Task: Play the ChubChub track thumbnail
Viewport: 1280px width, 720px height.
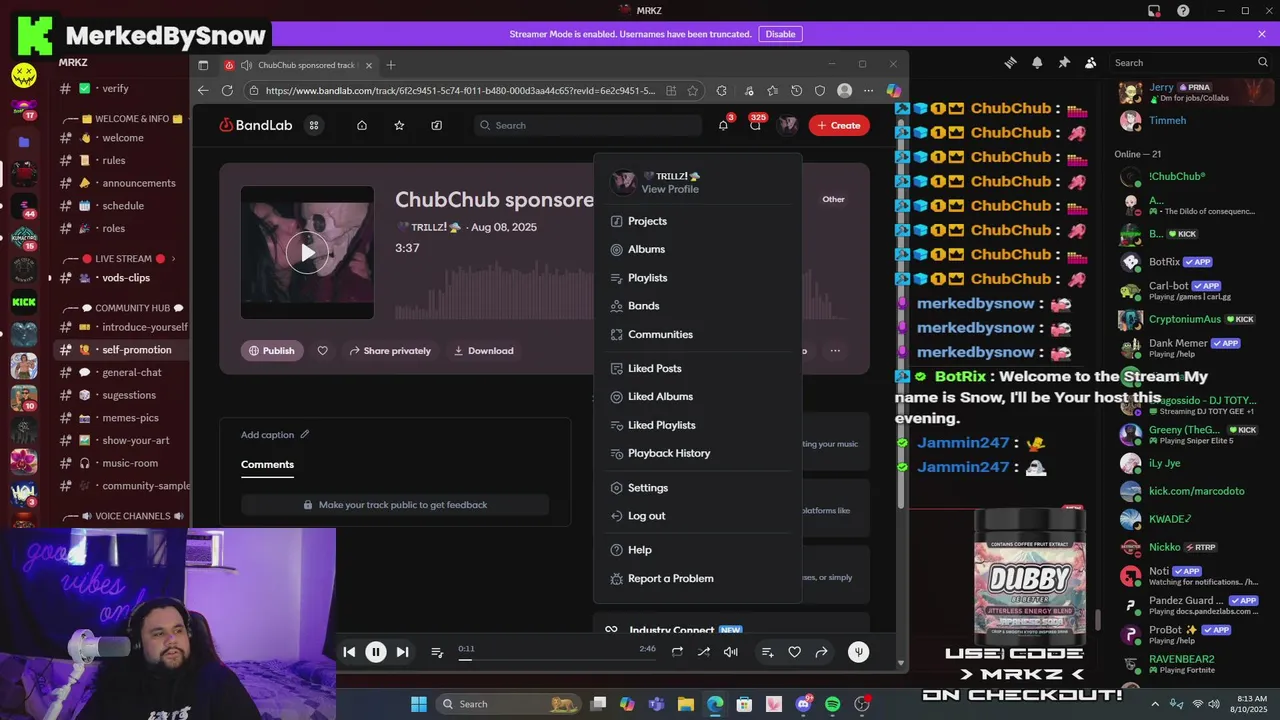Action: coord(307,252)
